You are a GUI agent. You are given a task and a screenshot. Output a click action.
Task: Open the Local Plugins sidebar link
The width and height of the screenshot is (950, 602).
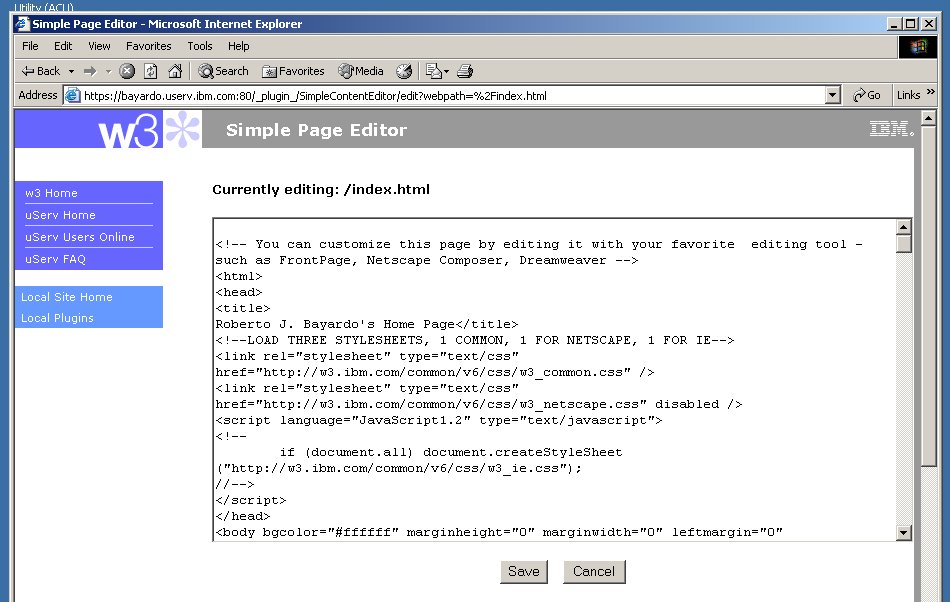pos(58,318)
